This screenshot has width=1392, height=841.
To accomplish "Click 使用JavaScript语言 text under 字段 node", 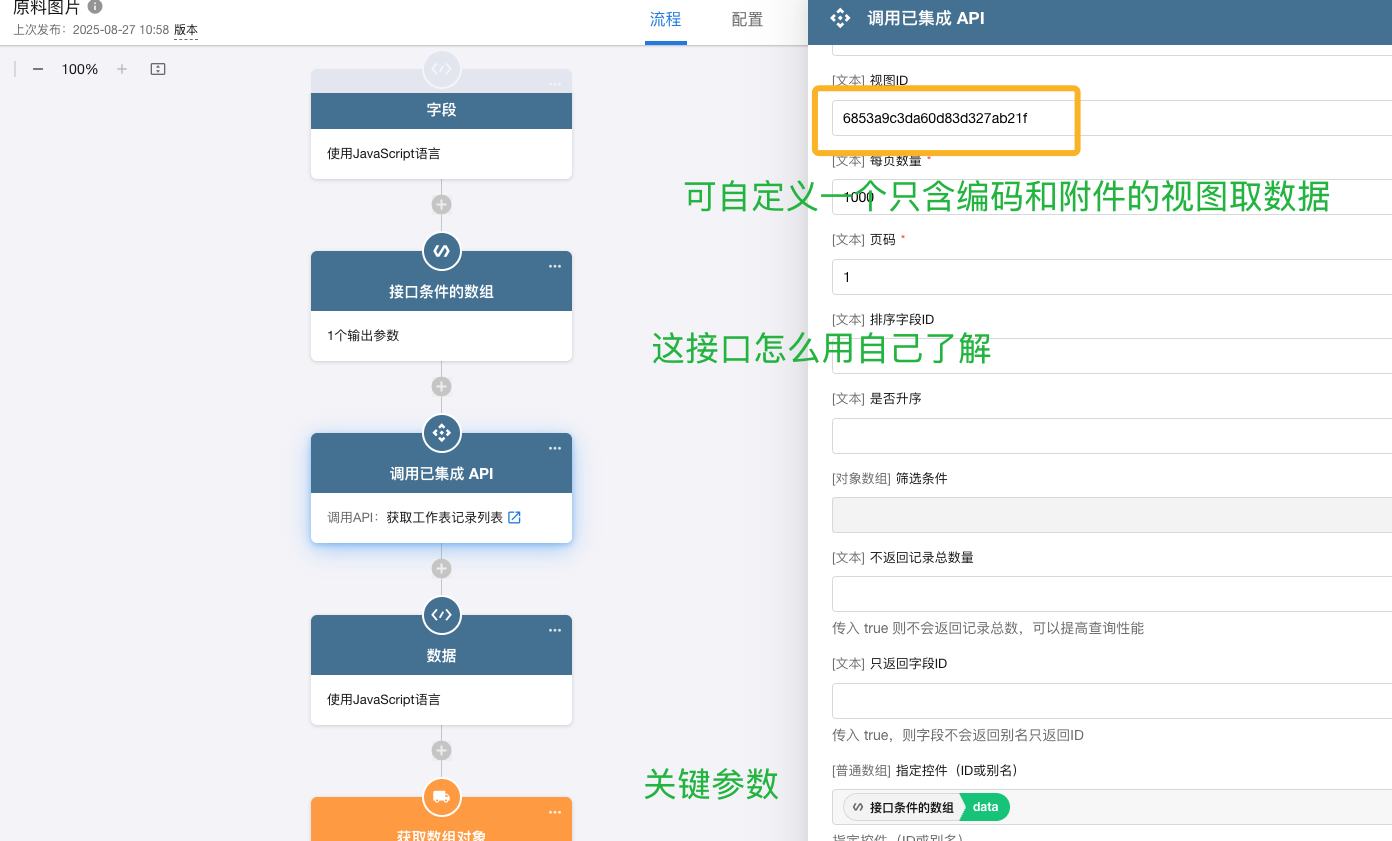I will coord(384,154).
